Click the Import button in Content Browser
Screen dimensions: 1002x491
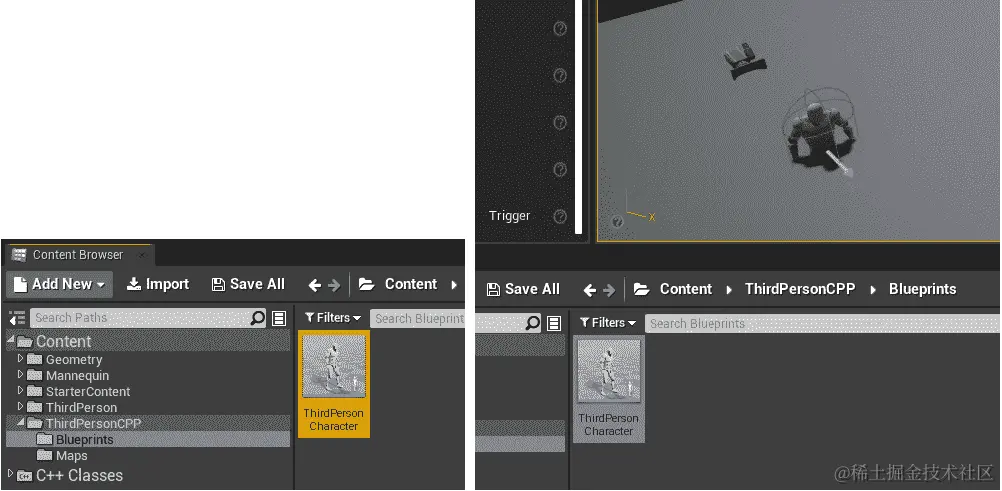[158, 284]
